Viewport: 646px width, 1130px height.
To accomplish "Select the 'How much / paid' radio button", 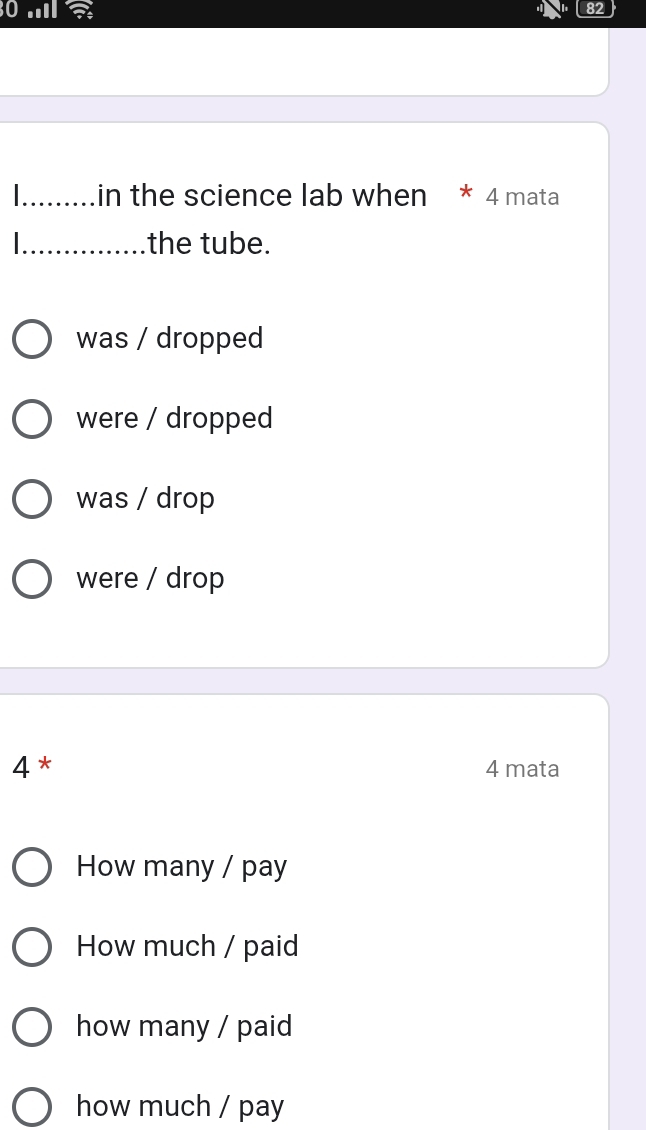I will (x=32, y=947).
